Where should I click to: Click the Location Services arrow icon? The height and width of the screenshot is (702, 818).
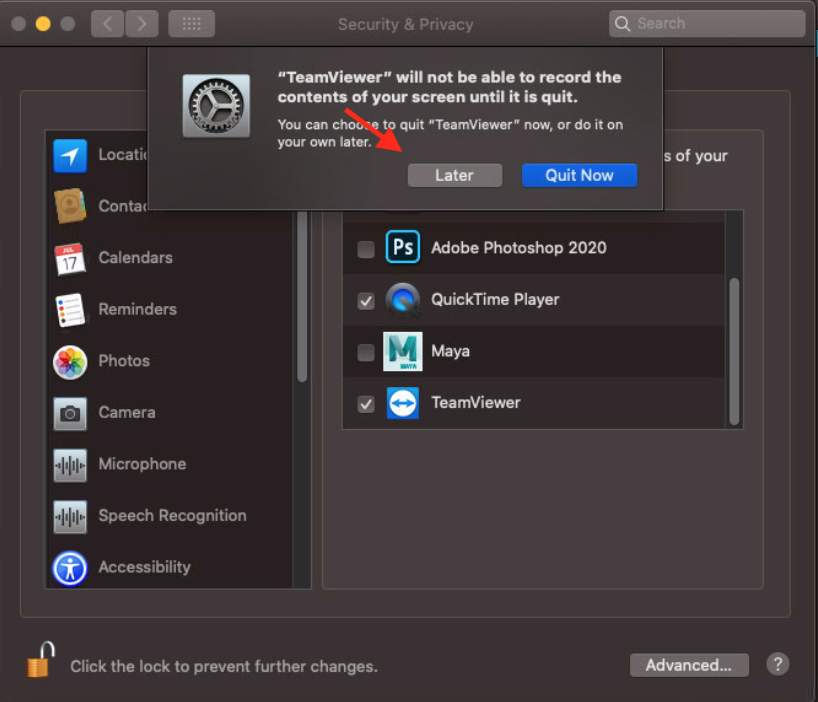(70, 155)
